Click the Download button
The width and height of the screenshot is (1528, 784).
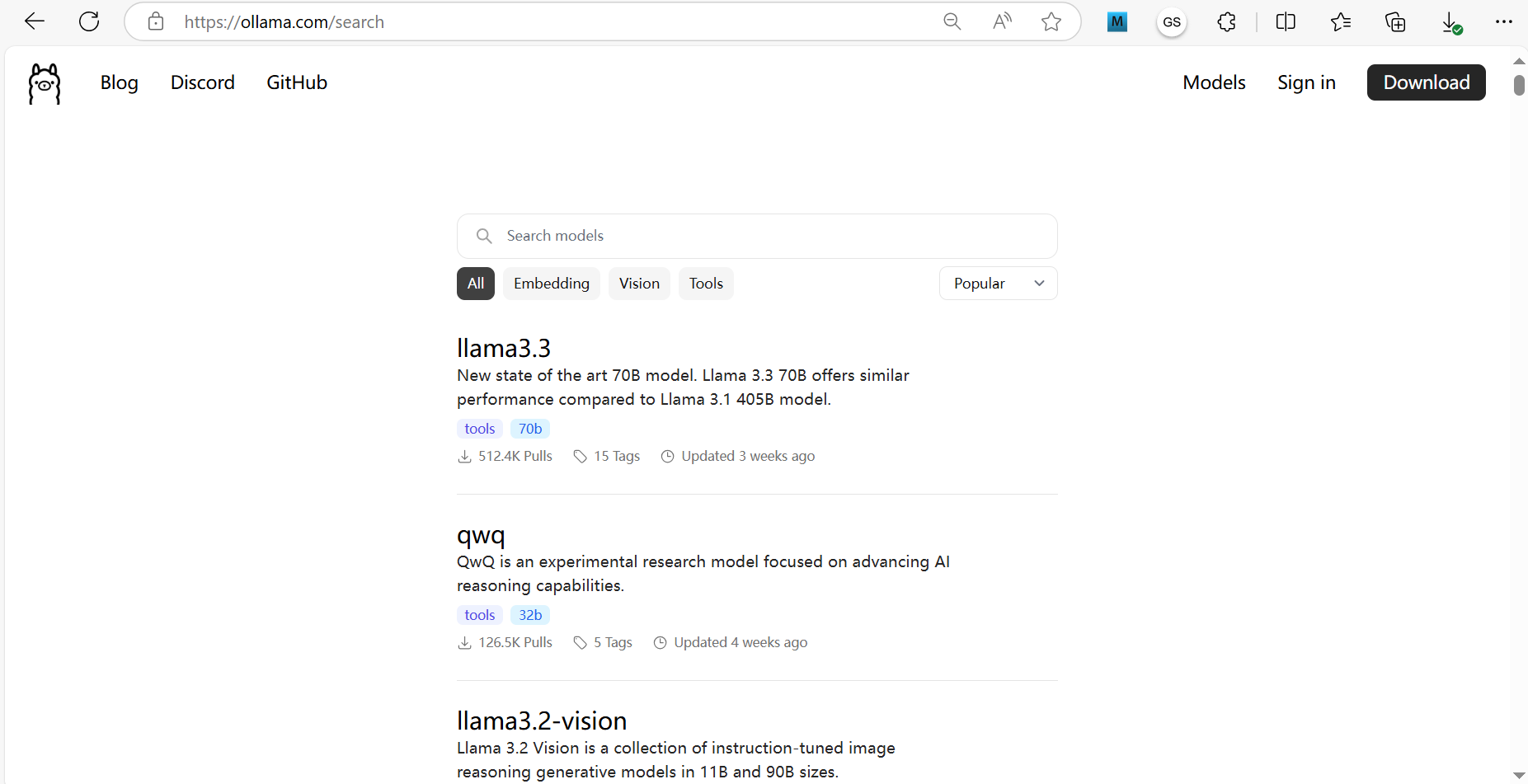tap(1427, 82)
